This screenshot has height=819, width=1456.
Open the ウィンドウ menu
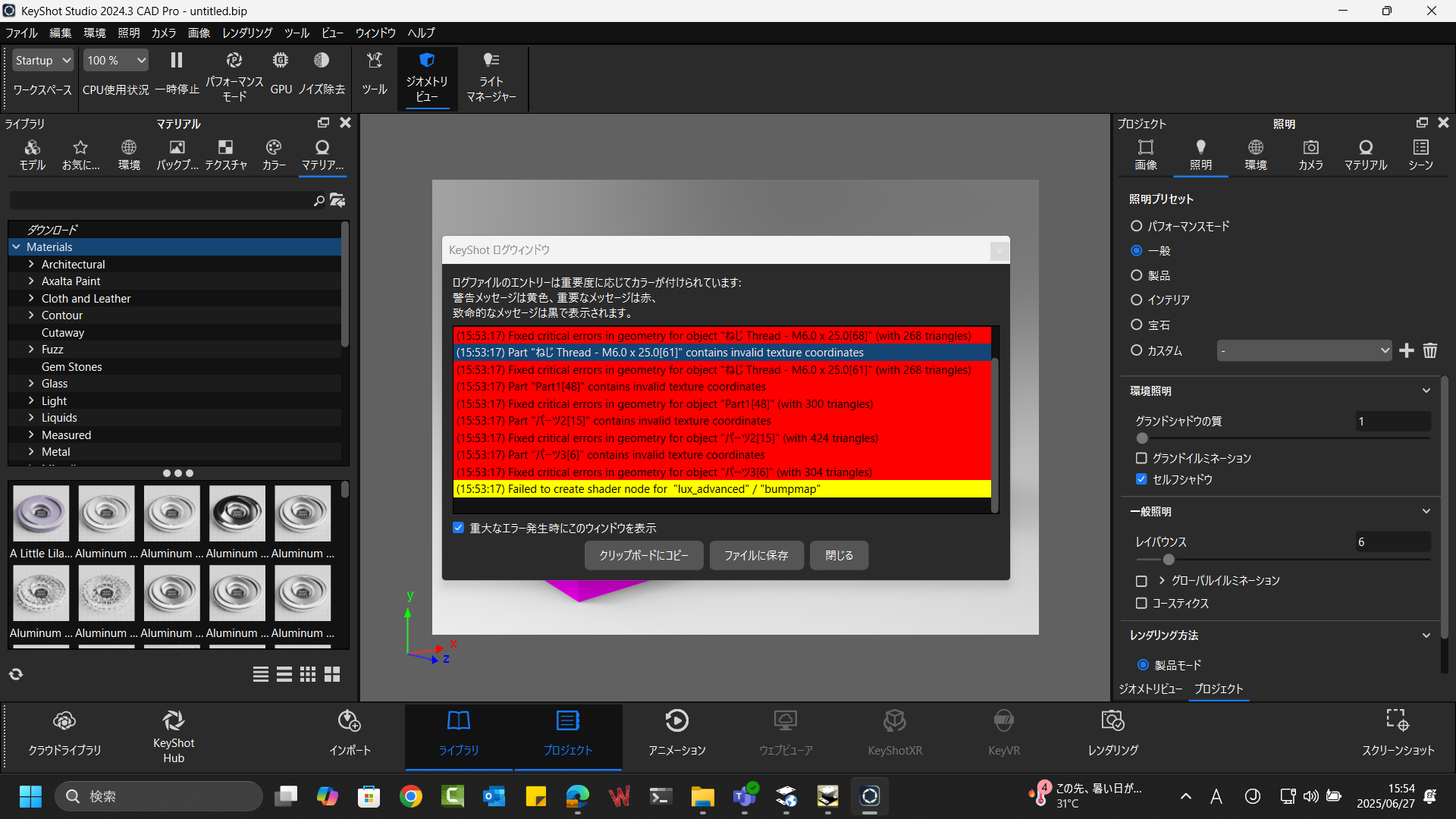[x=375, y=33]
